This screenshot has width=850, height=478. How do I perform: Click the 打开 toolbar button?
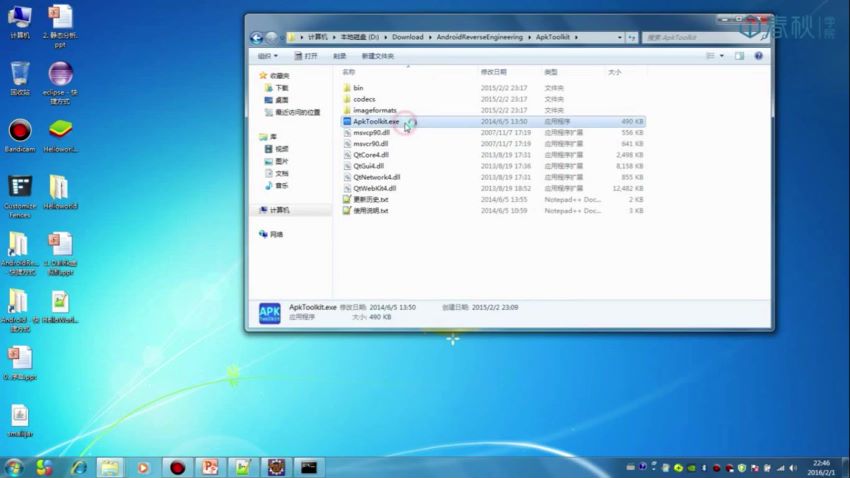pyautogui.click(x=310, y=56)
